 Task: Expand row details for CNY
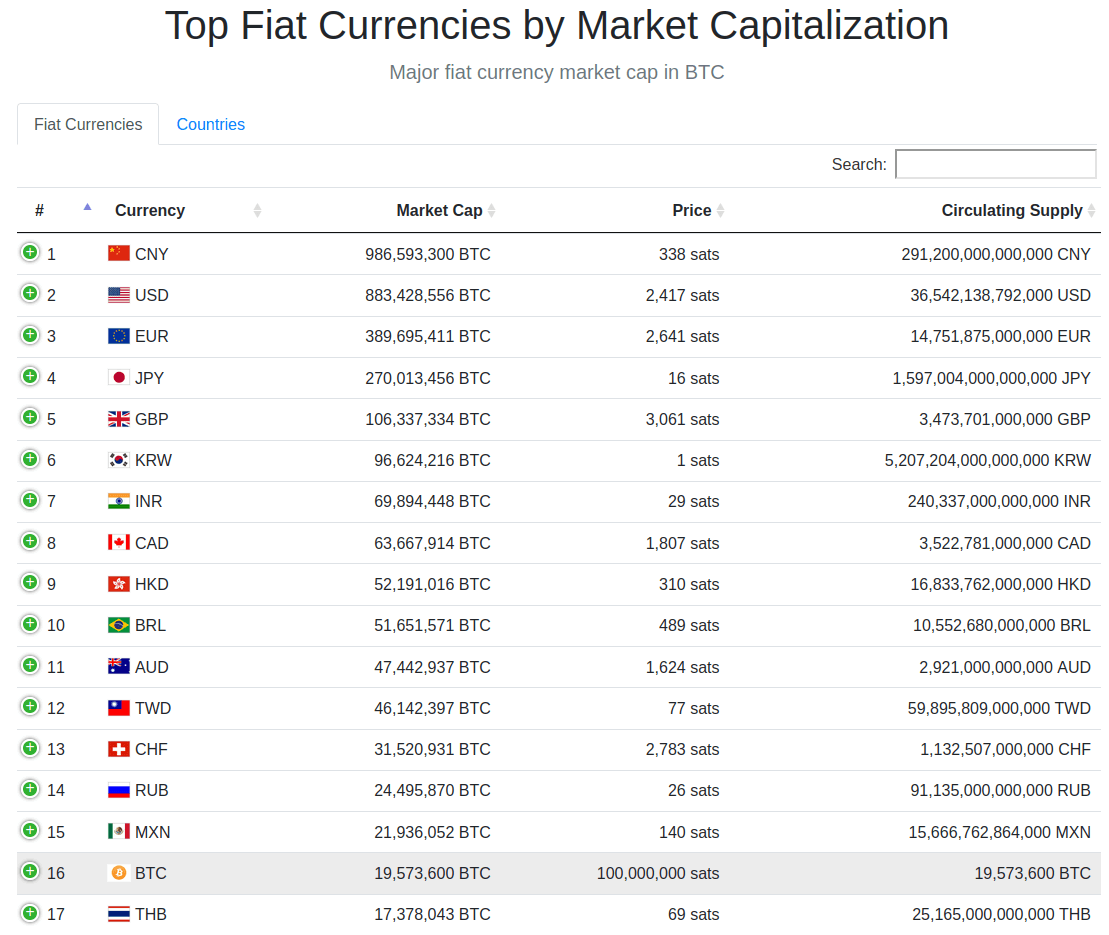(30, 252)
